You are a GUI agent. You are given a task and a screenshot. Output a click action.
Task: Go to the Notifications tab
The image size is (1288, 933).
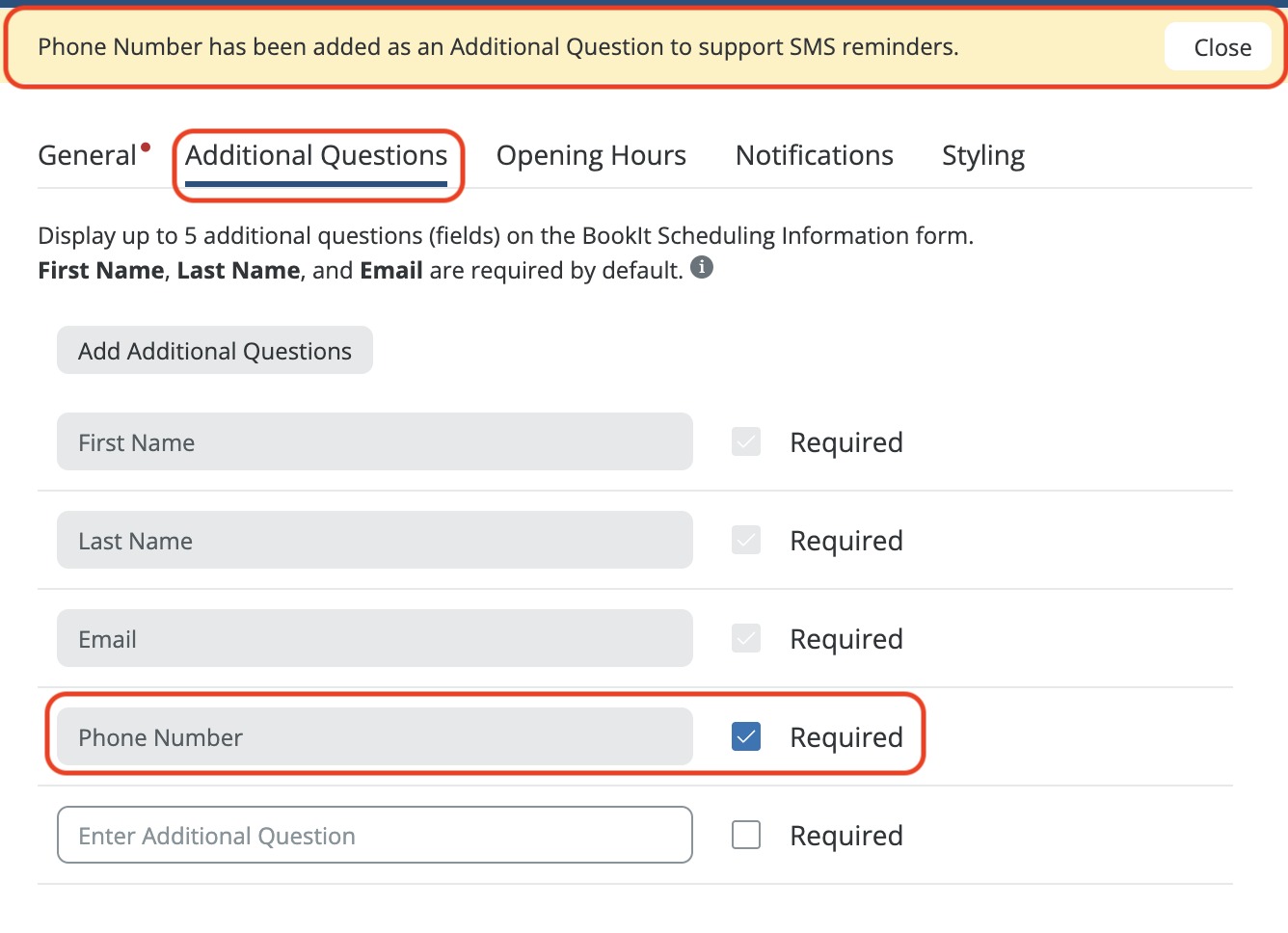pyautogui.click(x=815, y=156)
